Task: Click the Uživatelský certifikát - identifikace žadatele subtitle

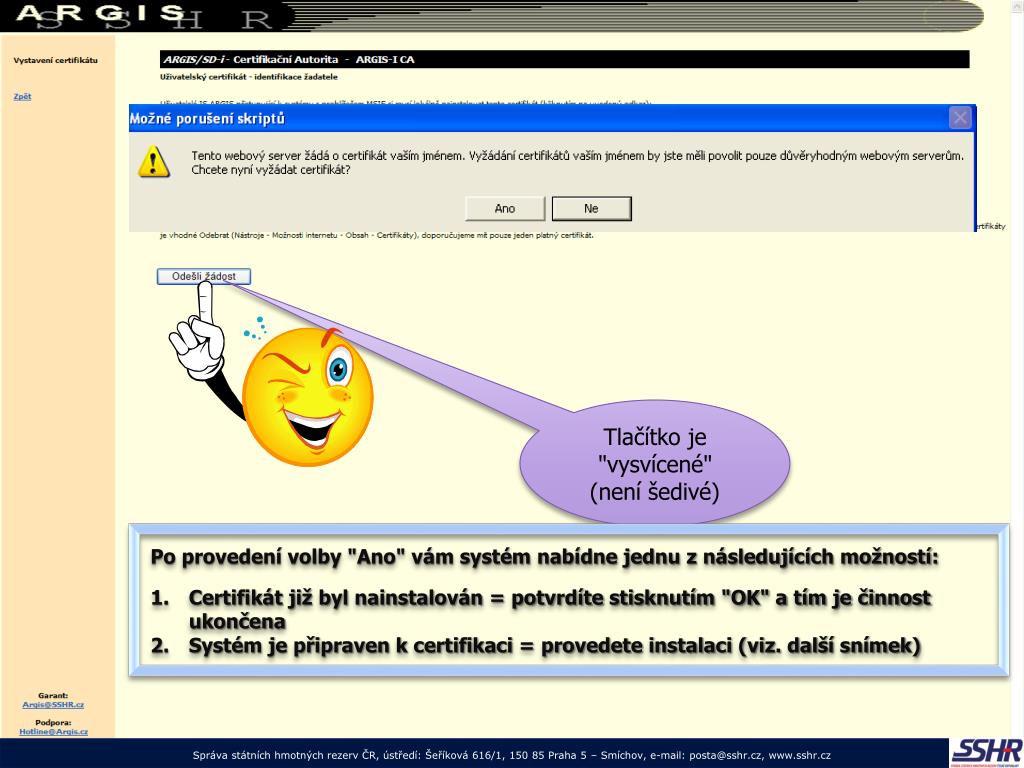Action: pos(249,77)
